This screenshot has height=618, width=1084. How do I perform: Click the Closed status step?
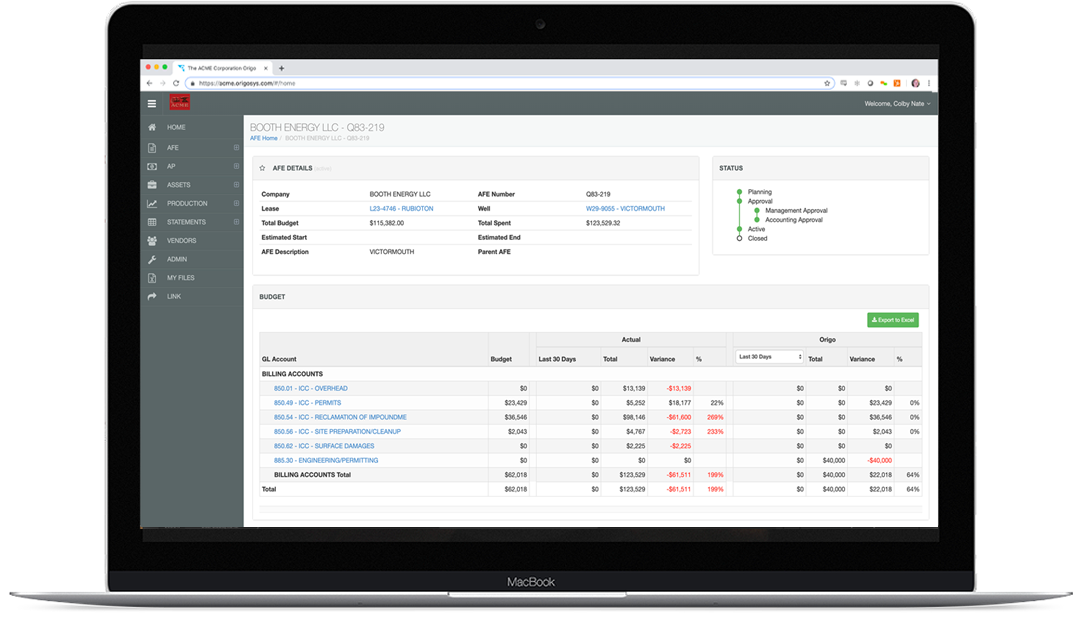[x=758, y=238]
